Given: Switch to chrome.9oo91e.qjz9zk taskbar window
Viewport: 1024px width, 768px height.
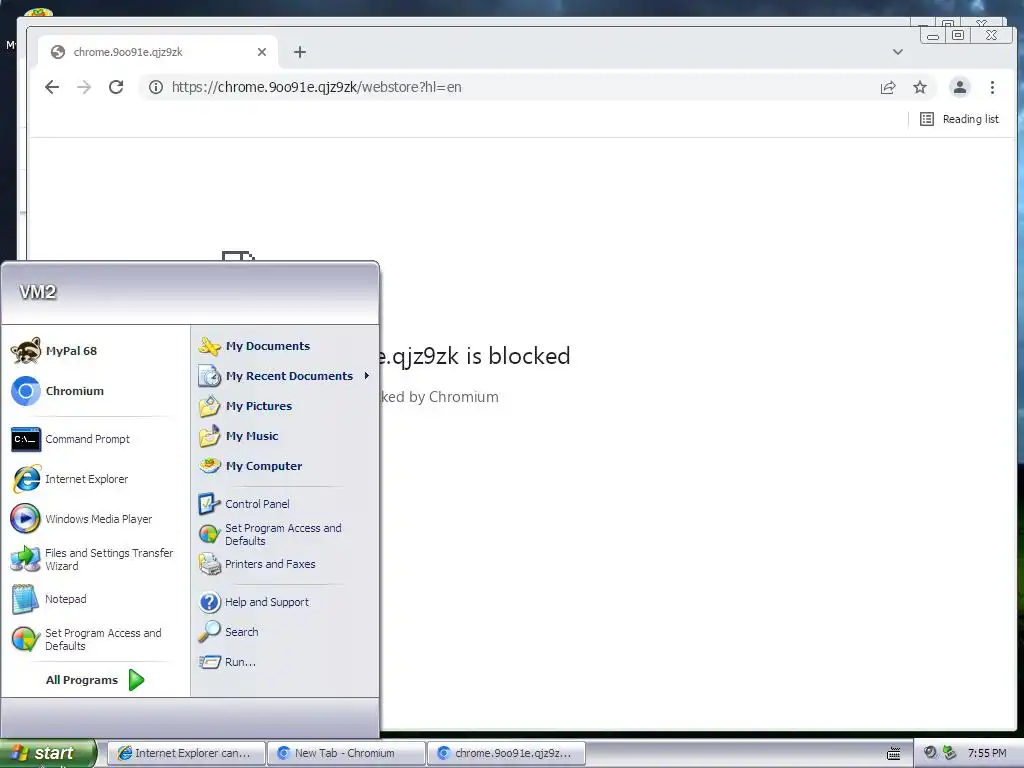Looking at the screenshot, I should (x=506, y=753).
